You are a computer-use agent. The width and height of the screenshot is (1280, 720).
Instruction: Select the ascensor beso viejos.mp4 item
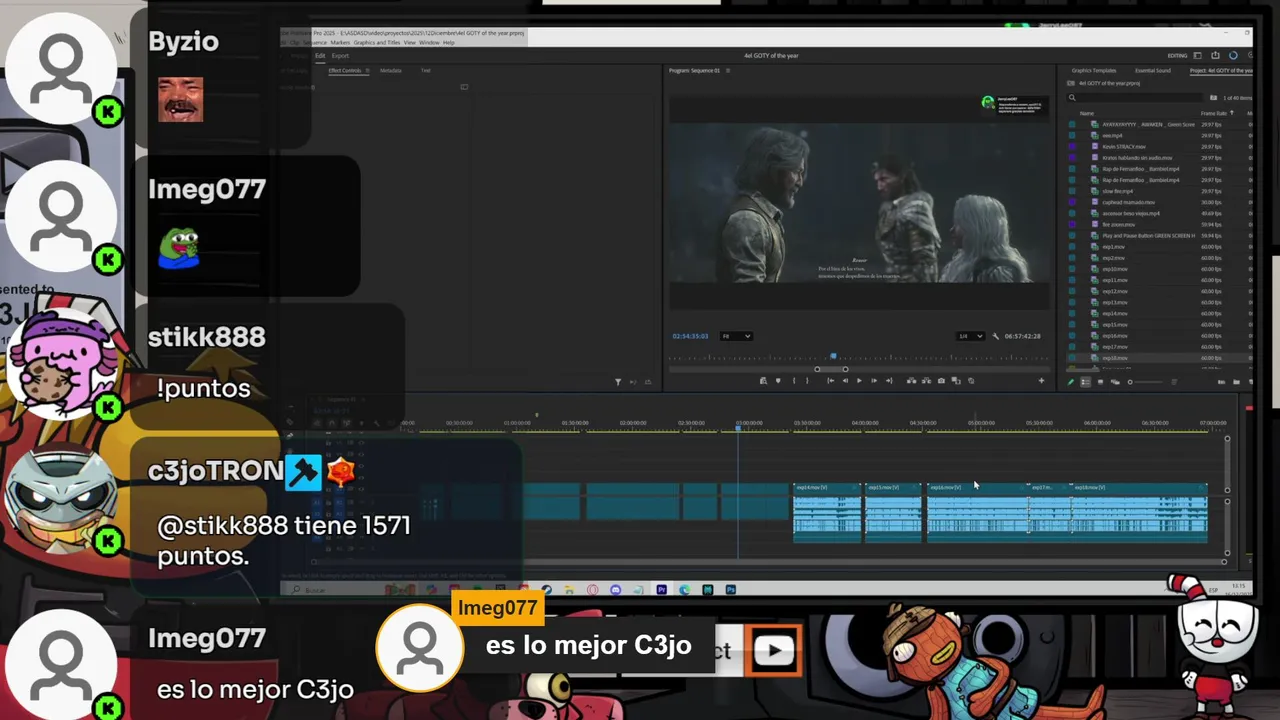point(1131,213)
